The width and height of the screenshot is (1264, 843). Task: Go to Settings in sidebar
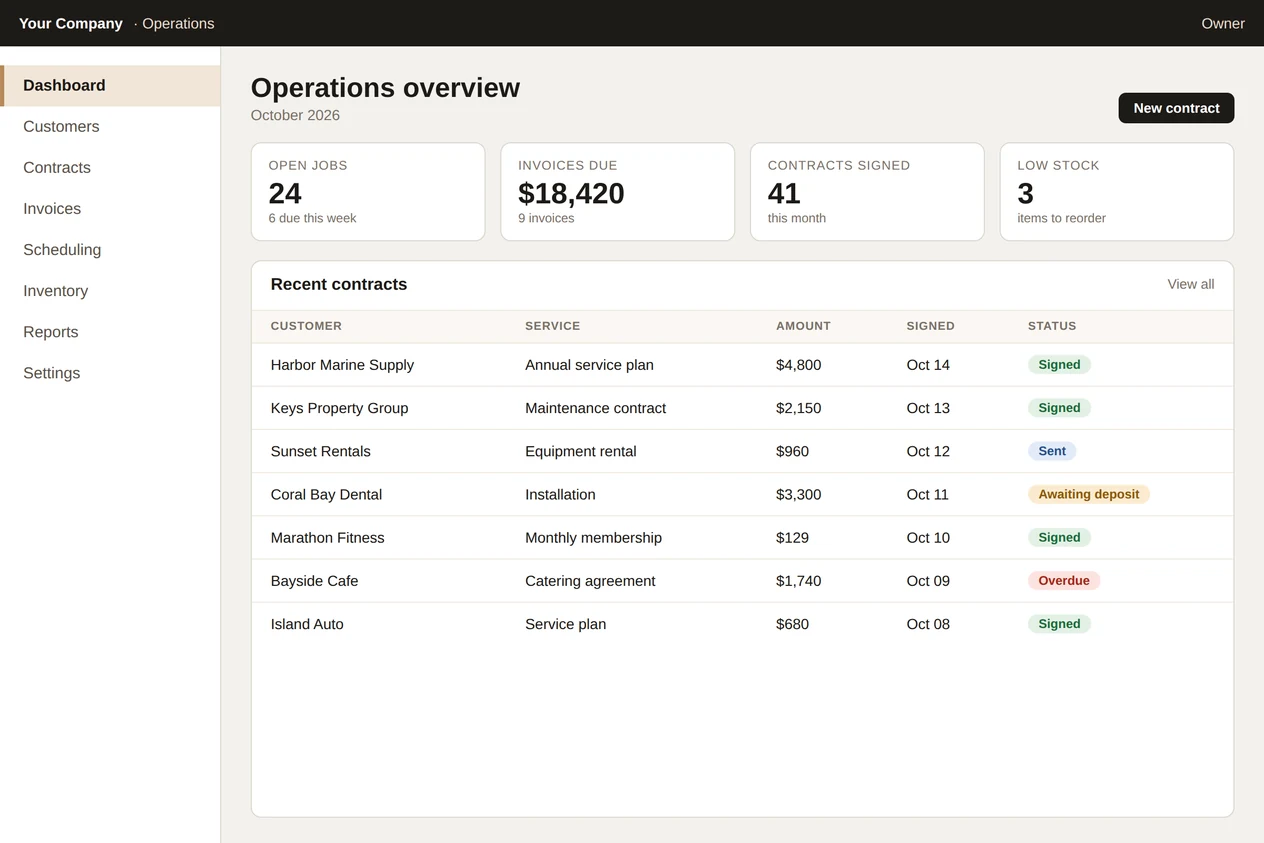110,373
